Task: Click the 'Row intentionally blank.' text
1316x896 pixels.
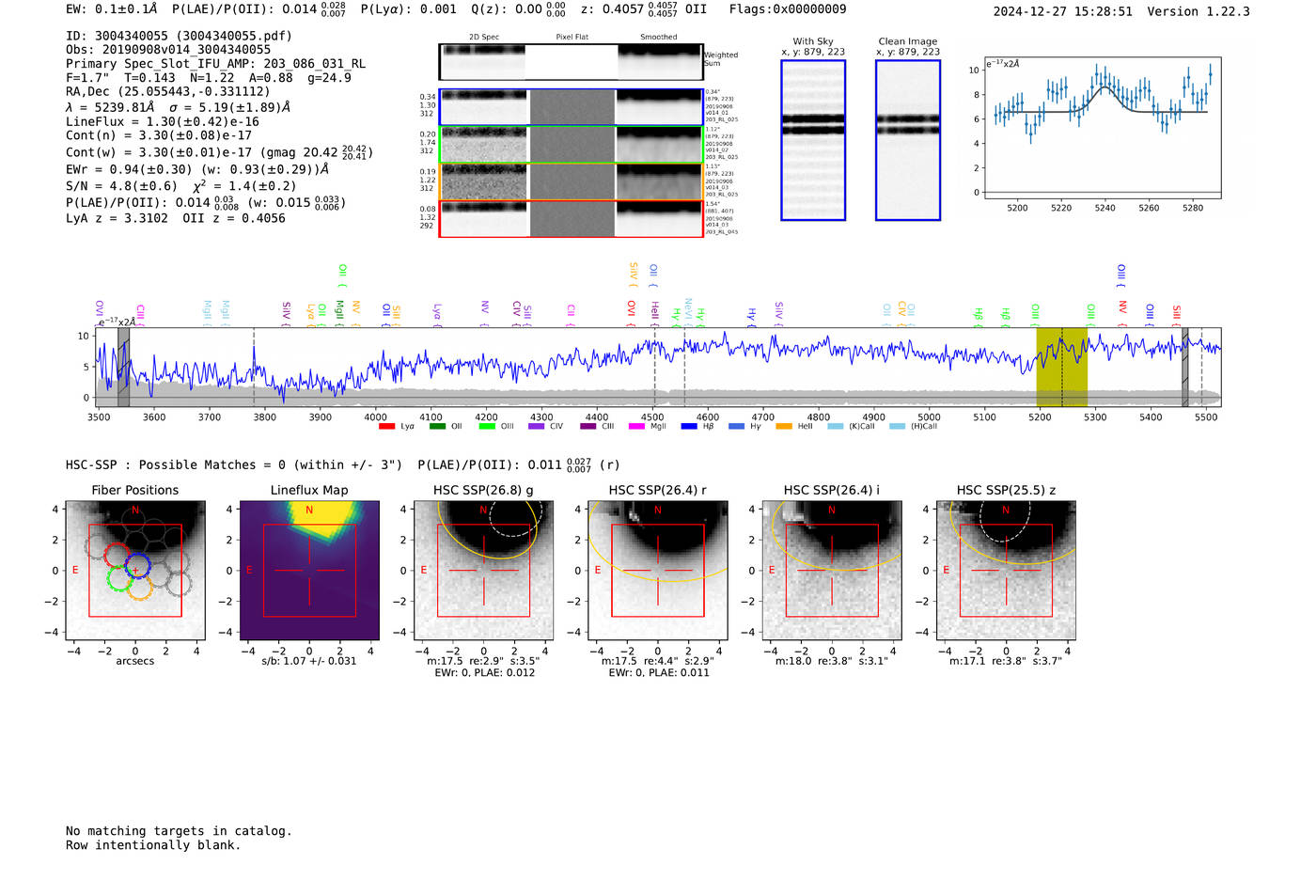Action: 153,845
